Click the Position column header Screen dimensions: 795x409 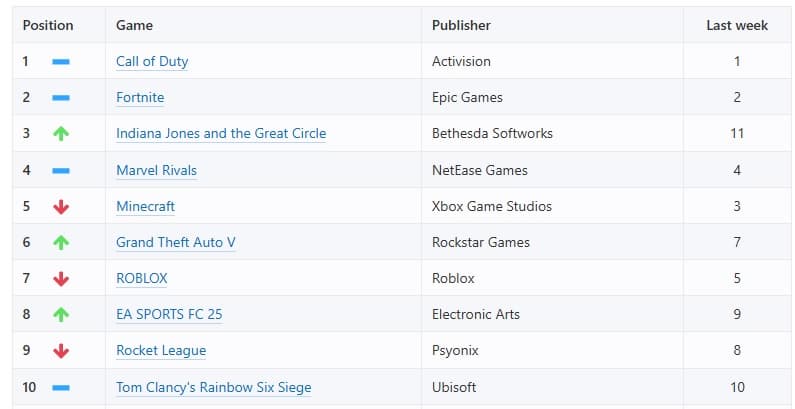pos(48,25)
